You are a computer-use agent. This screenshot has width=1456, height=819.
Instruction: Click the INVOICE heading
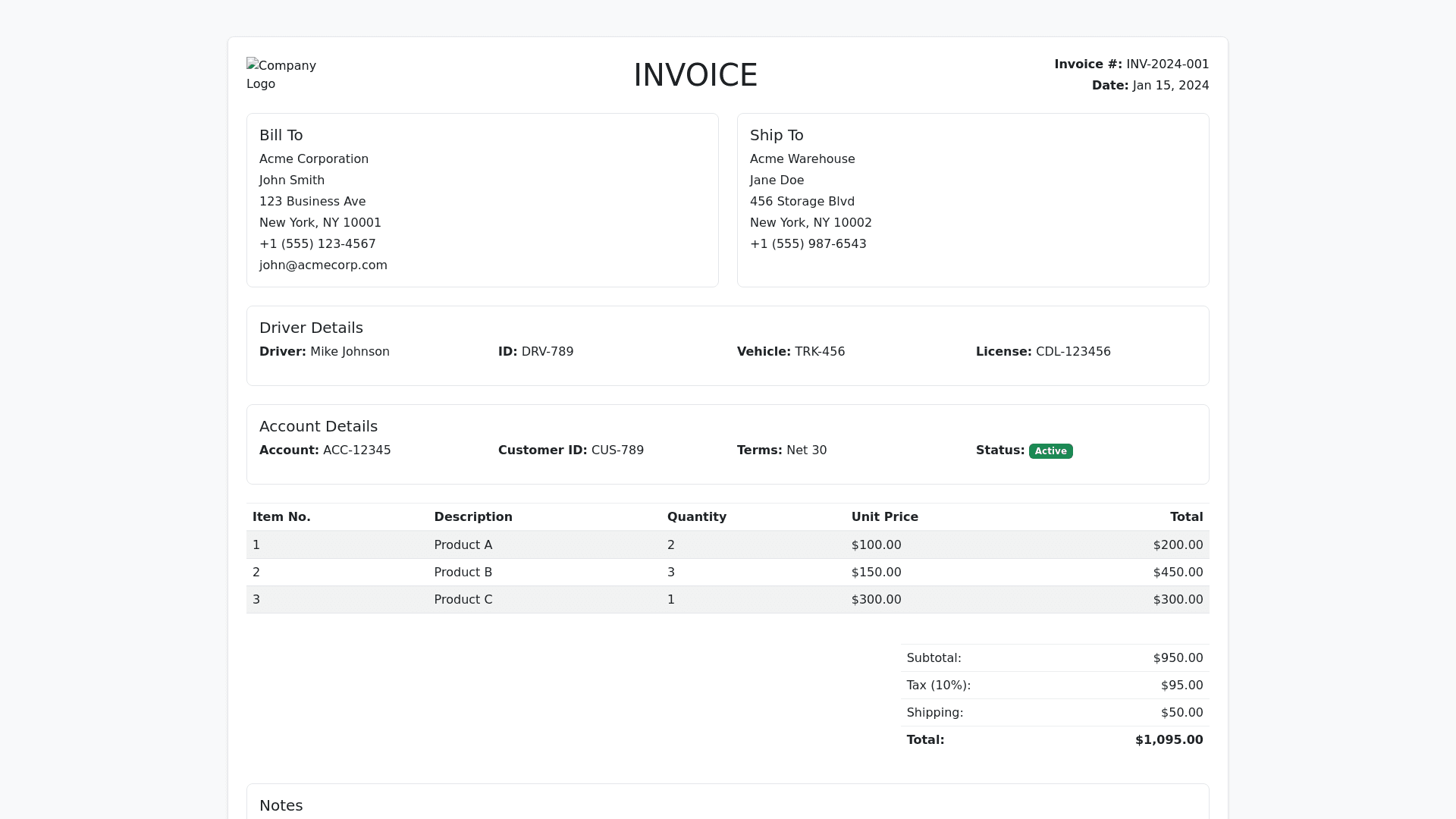pyautogui.click(x=695, y=75)
